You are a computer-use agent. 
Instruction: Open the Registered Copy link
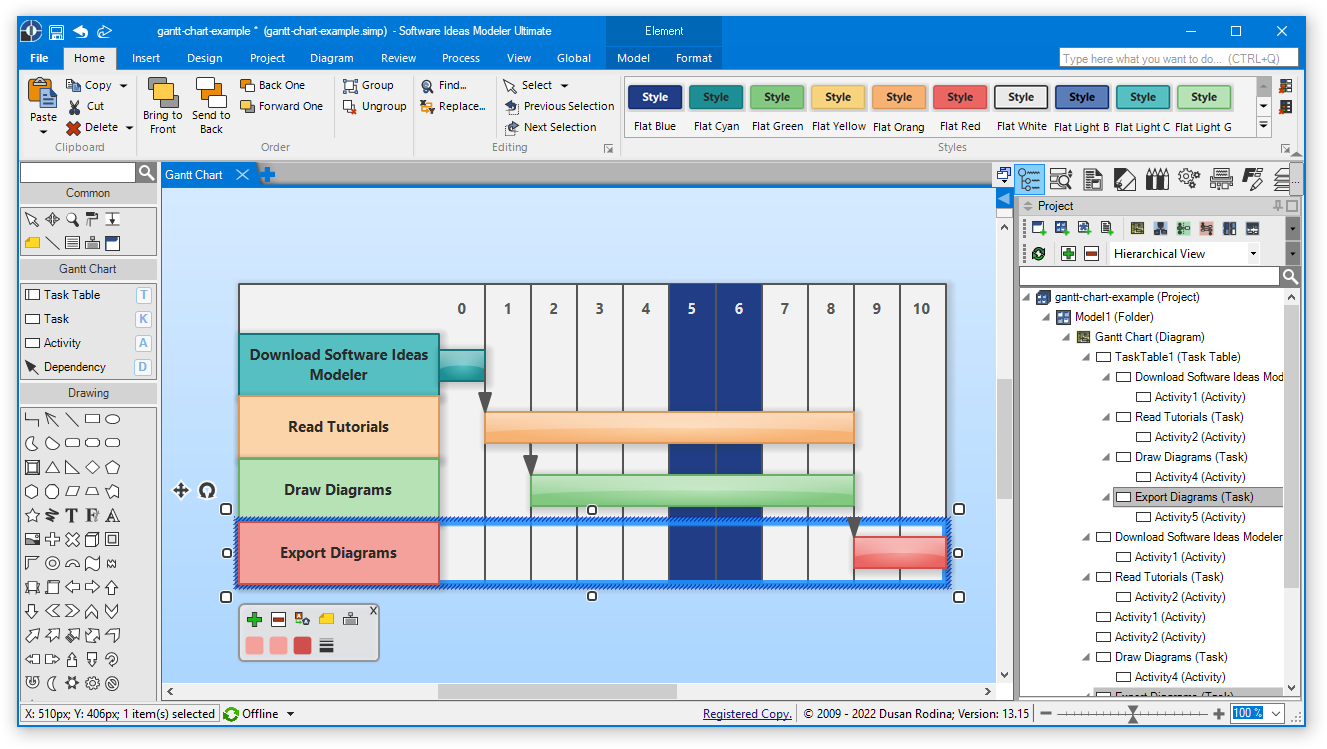click(747, 714)
